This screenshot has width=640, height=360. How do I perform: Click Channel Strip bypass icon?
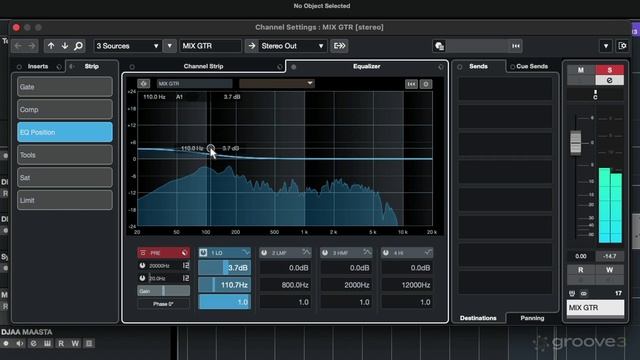(280, 67)
